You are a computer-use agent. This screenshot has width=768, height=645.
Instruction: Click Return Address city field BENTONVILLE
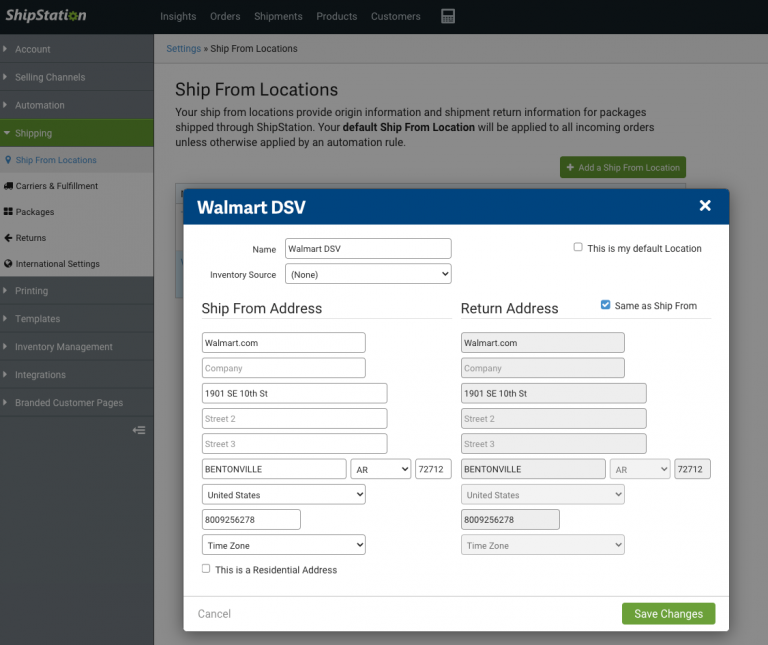533,469
